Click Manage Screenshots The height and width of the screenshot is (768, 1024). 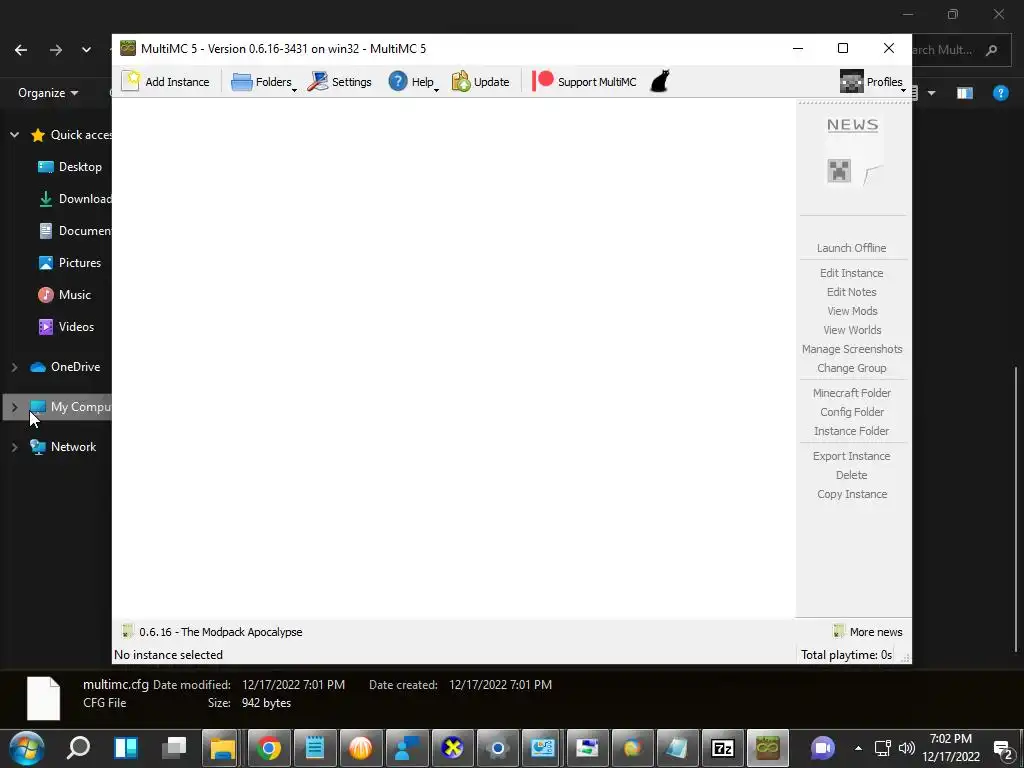pos(852,349)
